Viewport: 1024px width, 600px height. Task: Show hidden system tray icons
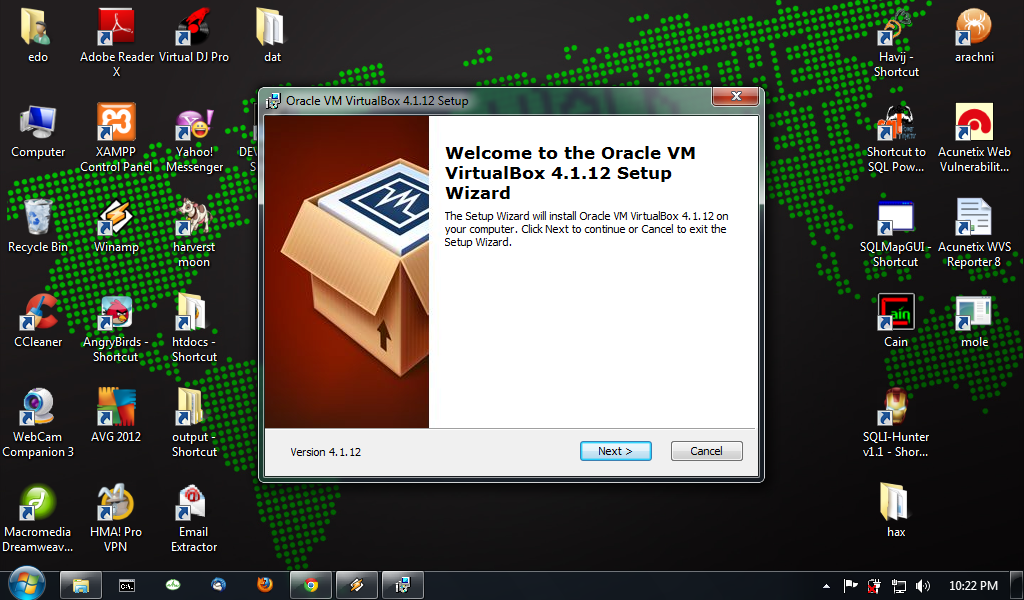[x=826, y=586]
